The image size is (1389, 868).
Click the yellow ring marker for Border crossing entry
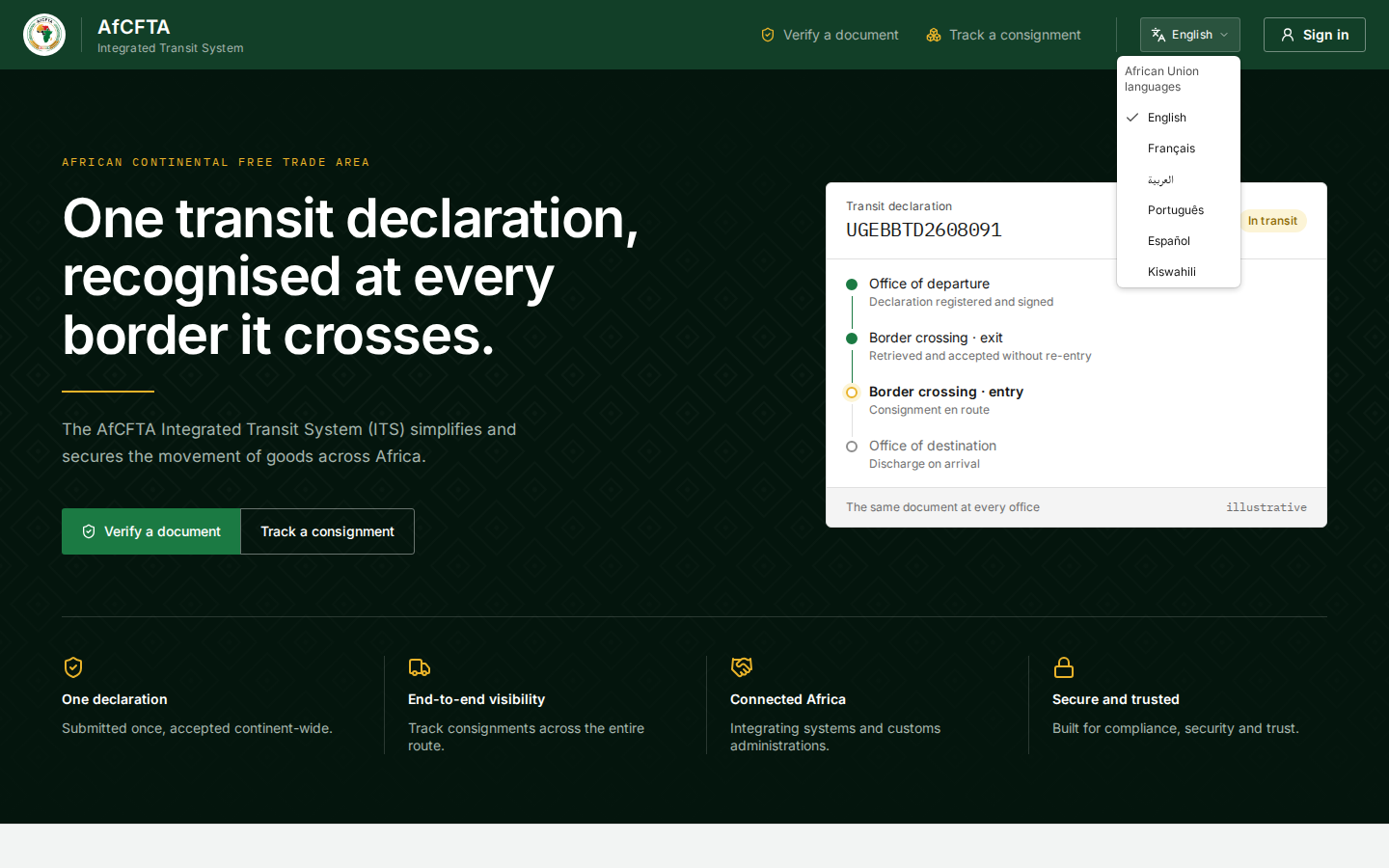[x=852, y=393]
